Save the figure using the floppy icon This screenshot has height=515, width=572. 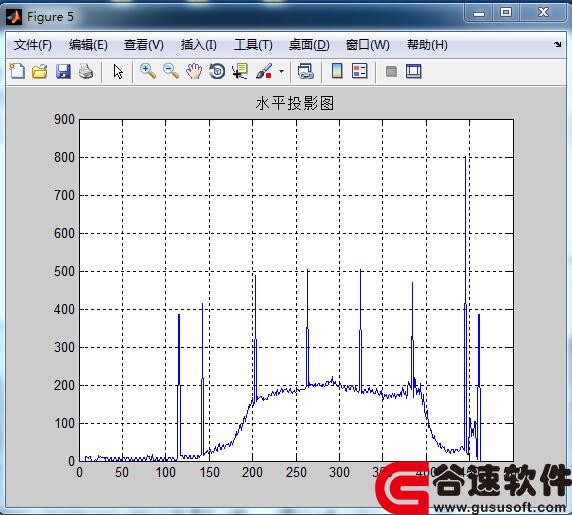(x=63, y=71)
